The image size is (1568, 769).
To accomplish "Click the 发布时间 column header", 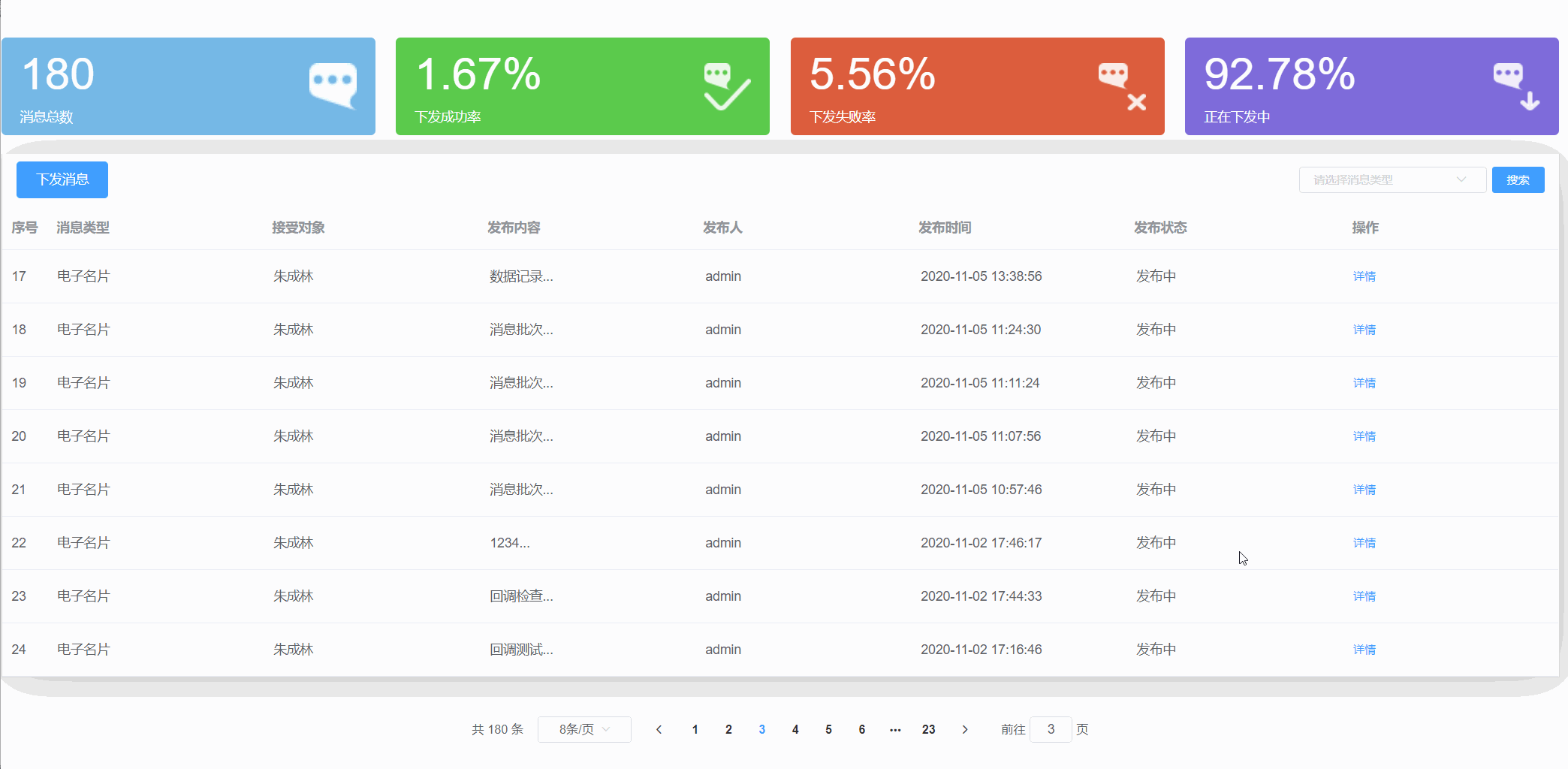I will click(944, 228).
